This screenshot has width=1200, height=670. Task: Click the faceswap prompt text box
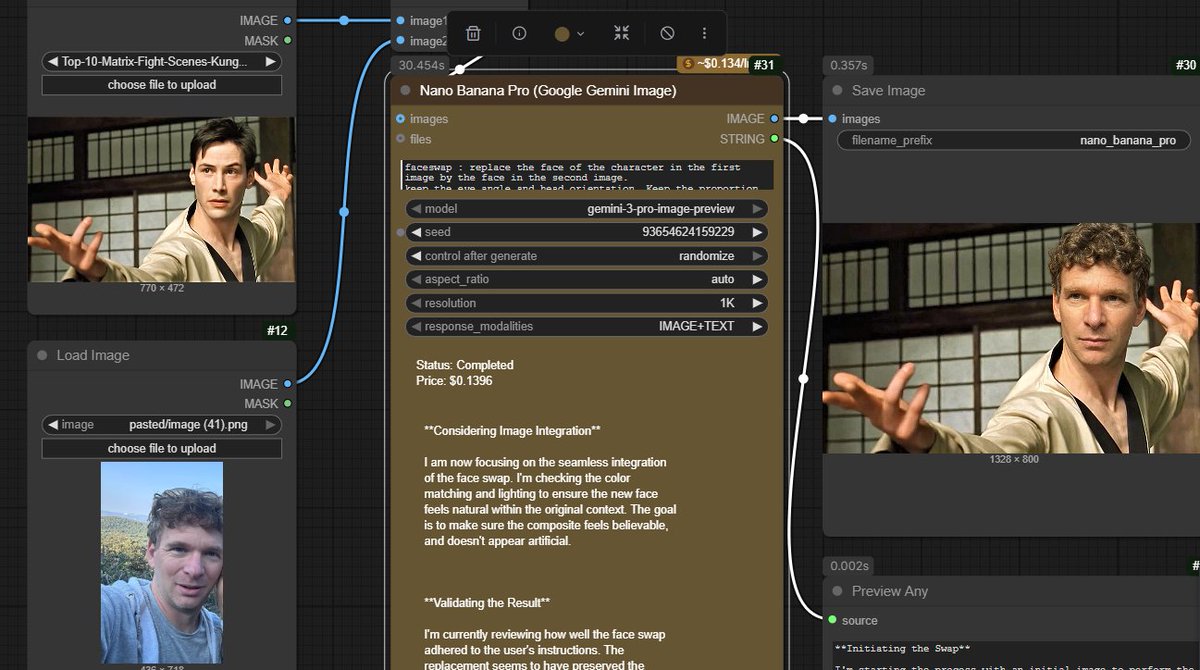click(x=587, y=174)
